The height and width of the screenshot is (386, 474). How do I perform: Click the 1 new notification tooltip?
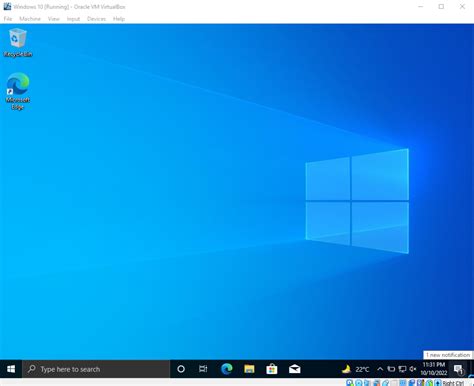point(448,355)
